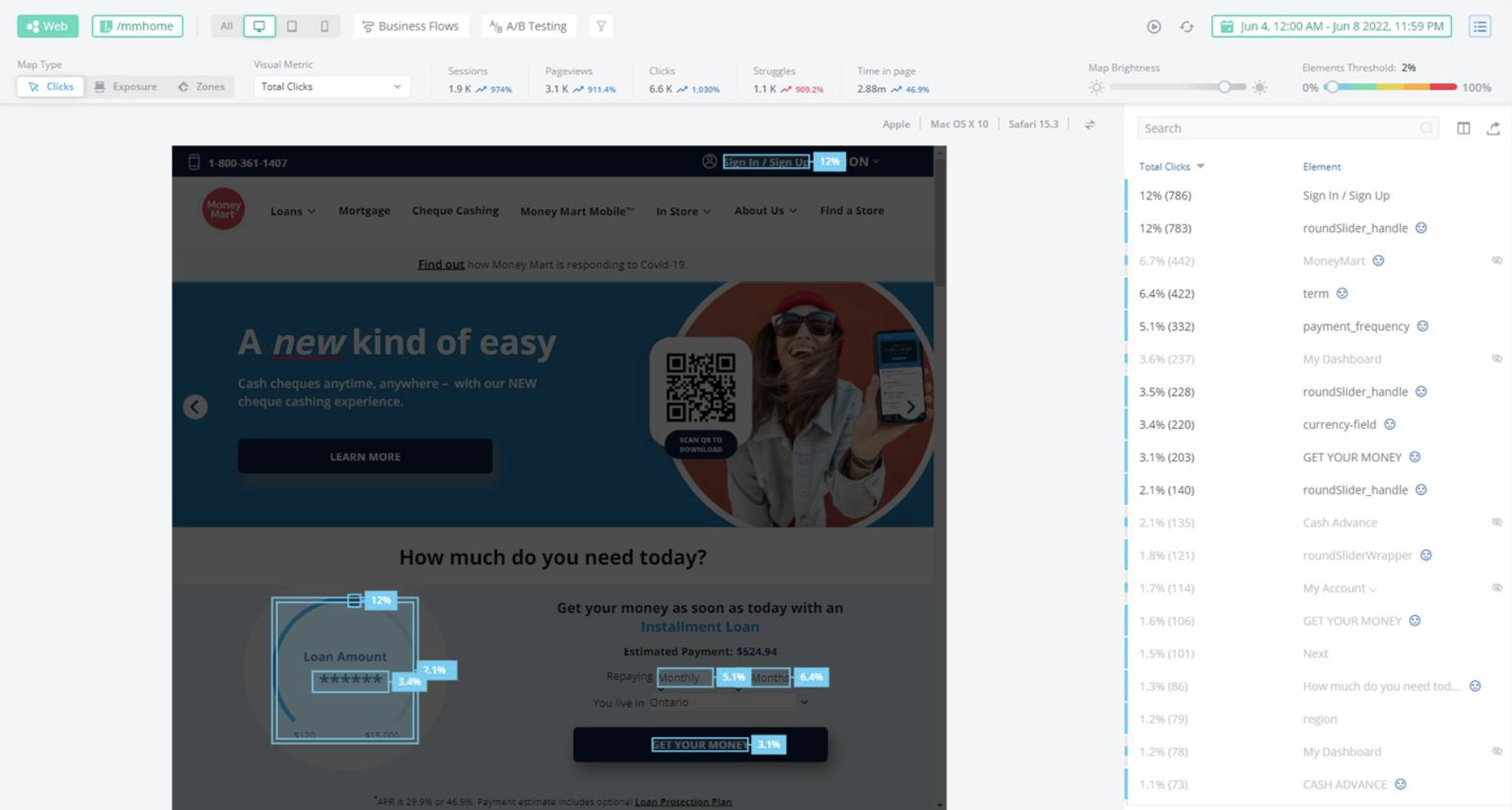Click the struggle face icon next to term
This screenshot has width=1512, height=810.
[1342, 294]
